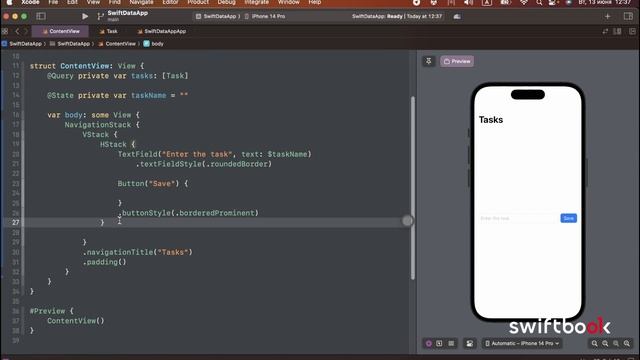Click the source editor vertical scrollbar
This screenshot has width=640, height=360.
point(413,188)
